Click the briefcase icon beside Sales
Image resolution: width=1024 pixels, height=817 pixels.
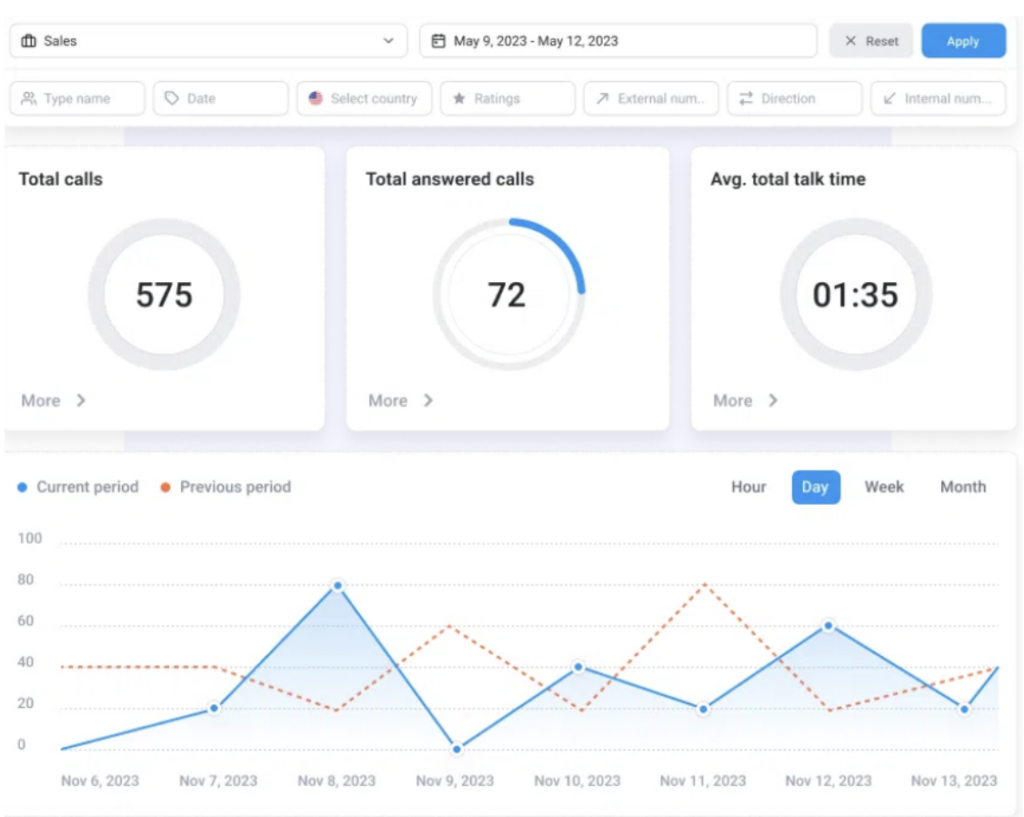28,41
